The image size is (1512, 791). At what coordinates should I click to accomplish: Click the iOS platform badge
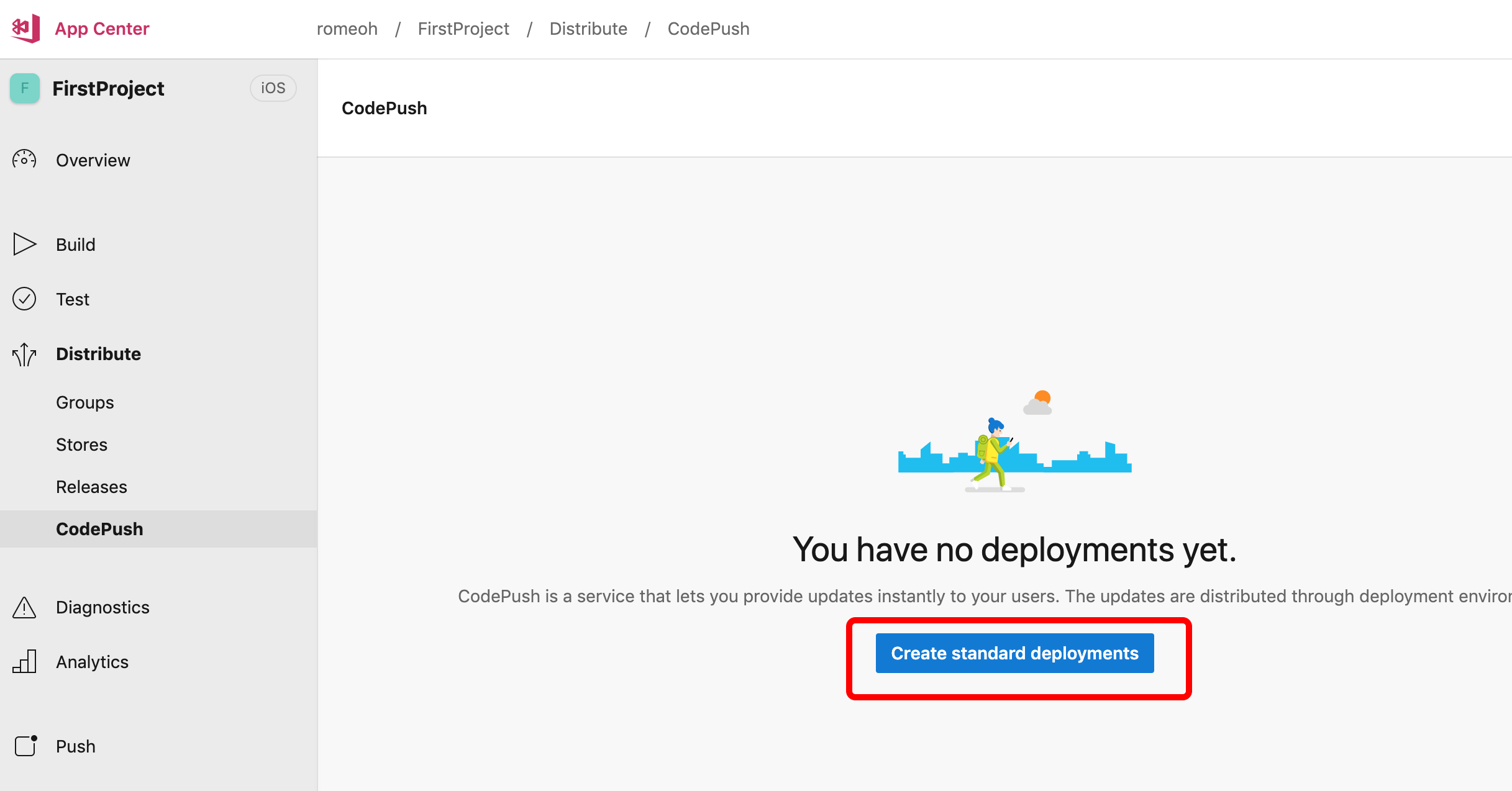click(x=273, y=88)
